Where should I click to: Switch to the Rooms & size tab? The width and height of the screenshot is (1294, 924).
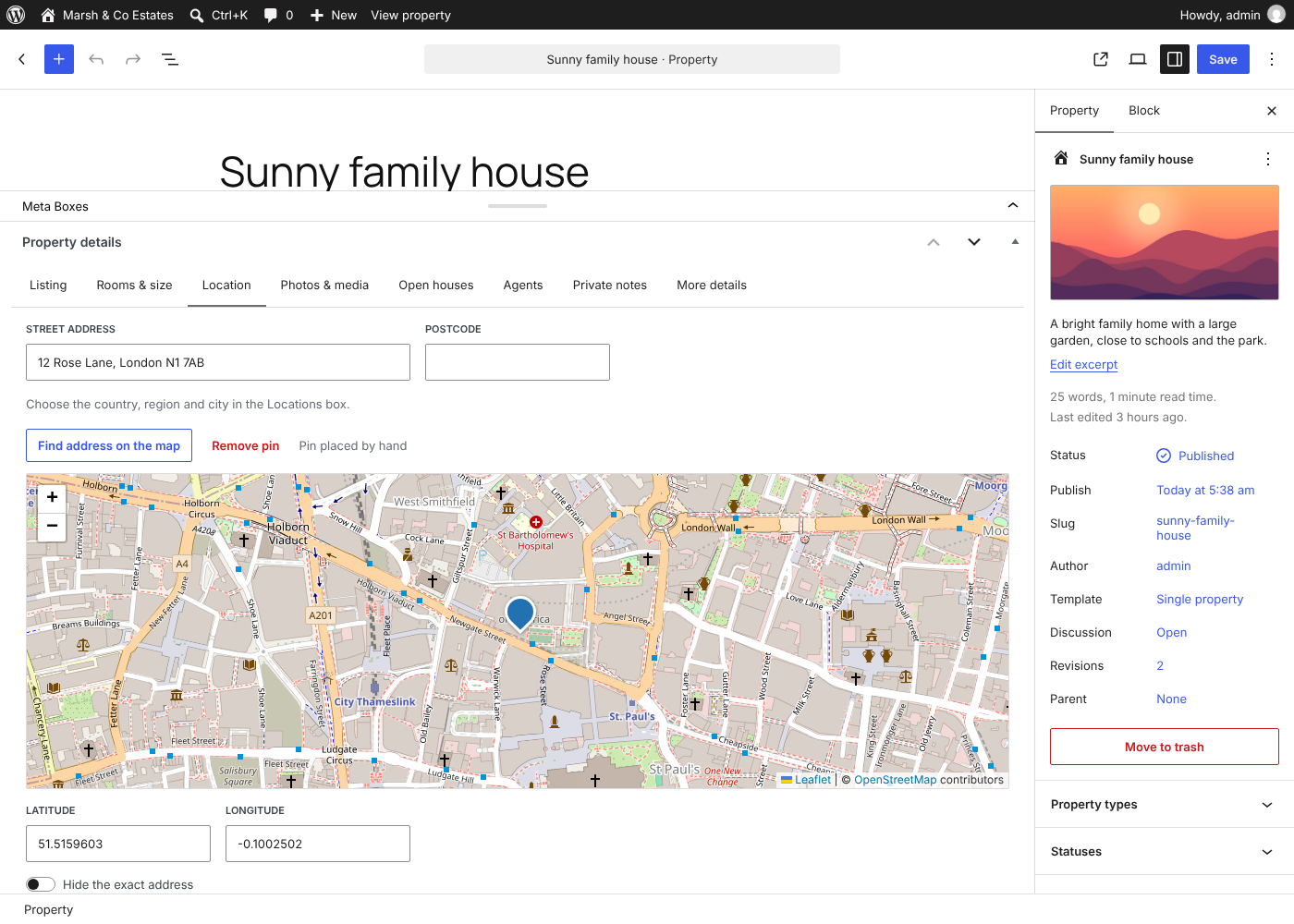(x=134, y=286)
